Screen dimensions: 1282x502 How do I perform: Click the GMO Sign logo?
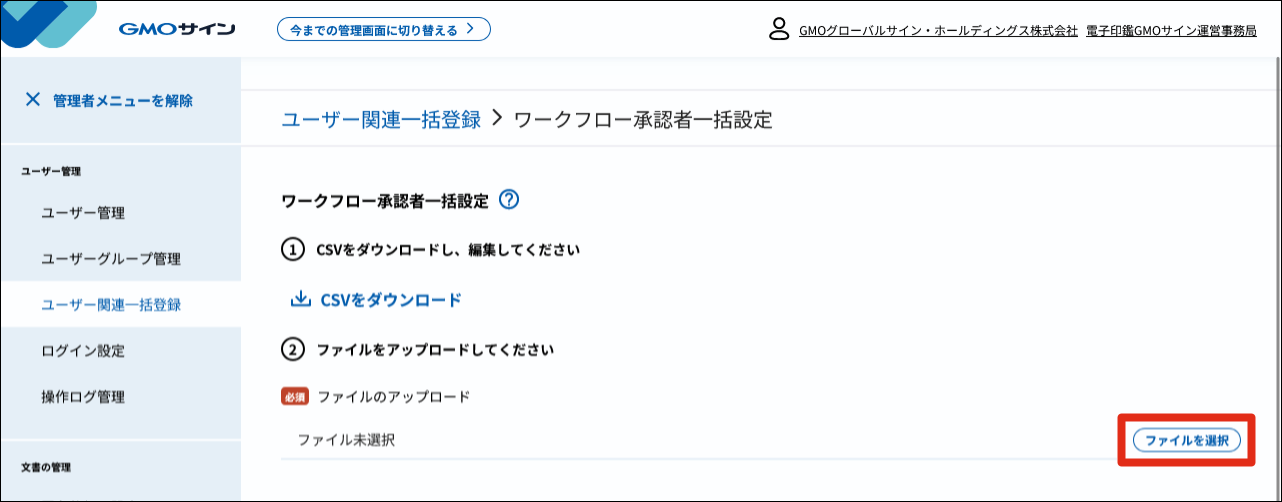(176, 28)
